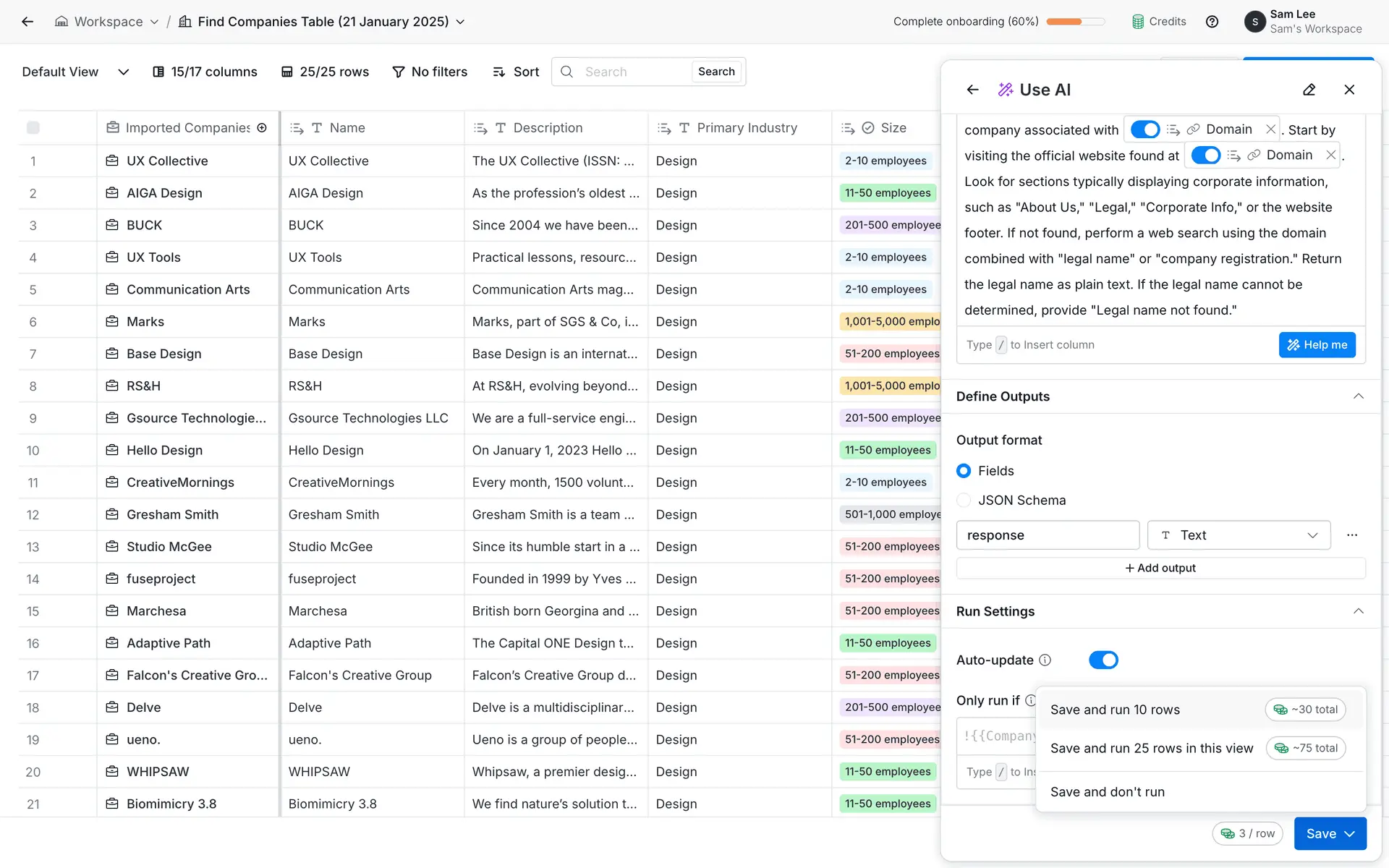Click the onboarding progress bar

point(1075,22)
